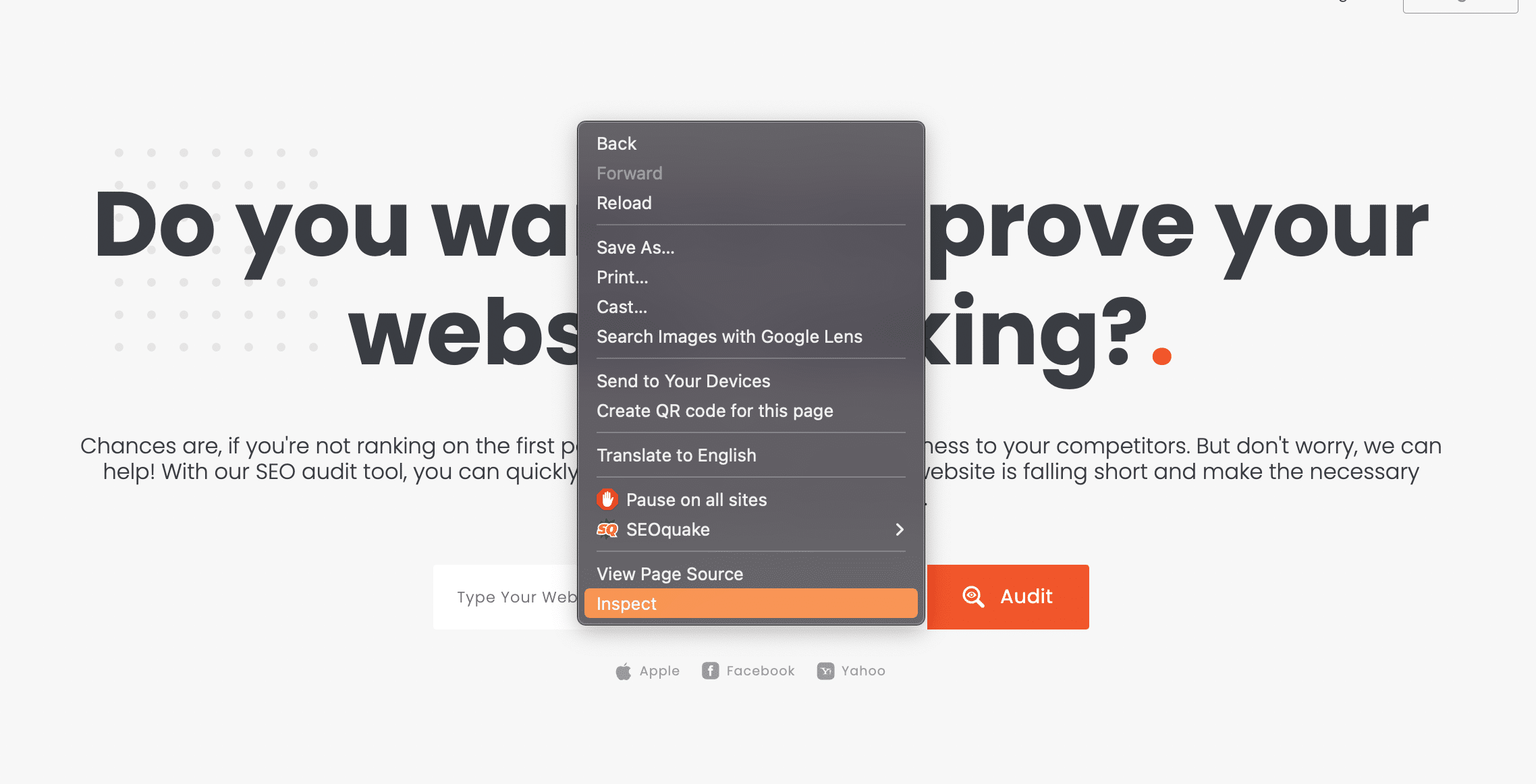The height and width of the screenshot is (784, 1536).
Task: Click the Facebook icon below the form
Action: tap(711, 671)
